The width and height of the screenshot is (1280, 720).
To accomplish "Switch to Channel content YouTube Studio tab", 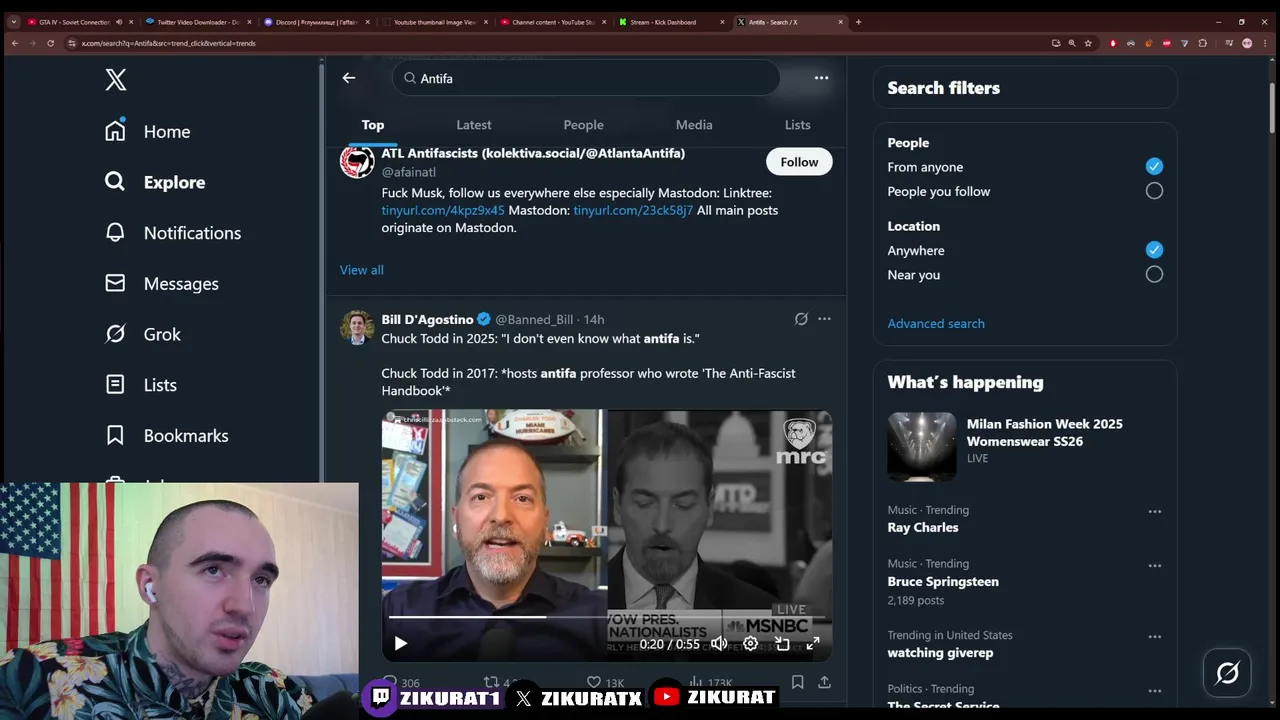I will 552,22.
